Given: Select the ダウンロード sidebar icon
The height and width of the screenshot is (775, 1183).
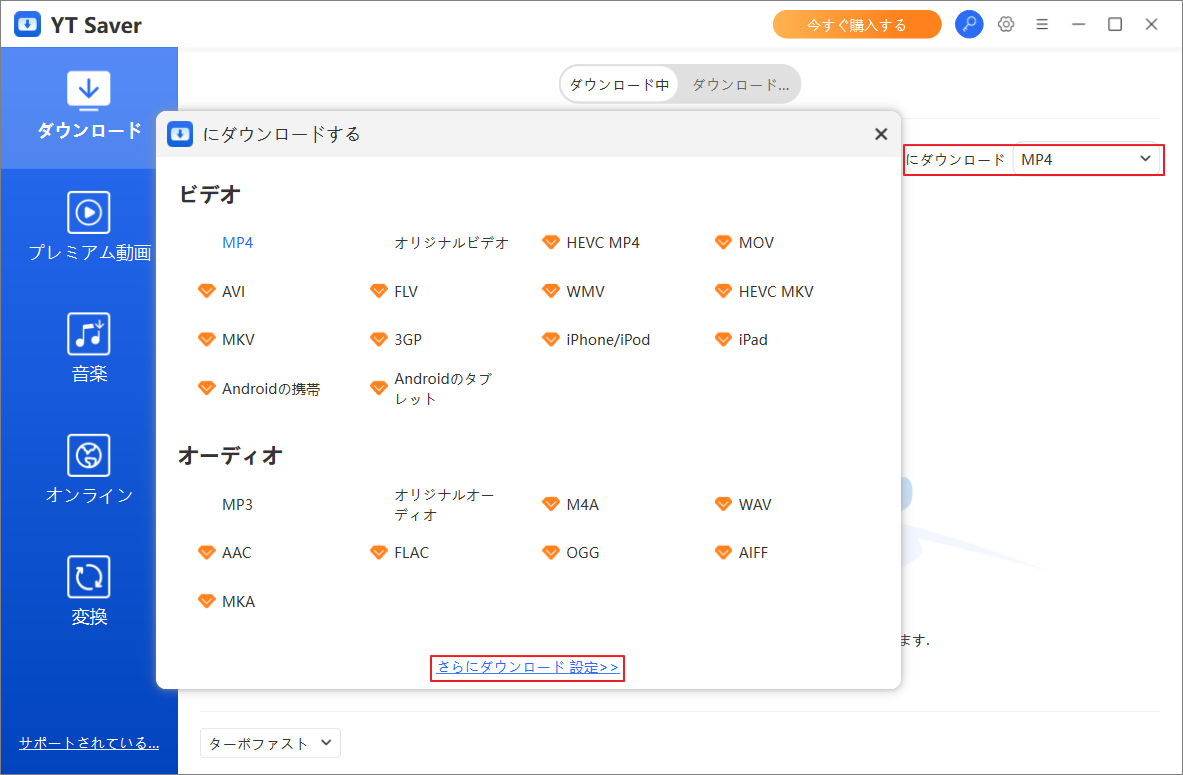Looking at the screenshot, I should pyautogui.click(x=89, y=105).
